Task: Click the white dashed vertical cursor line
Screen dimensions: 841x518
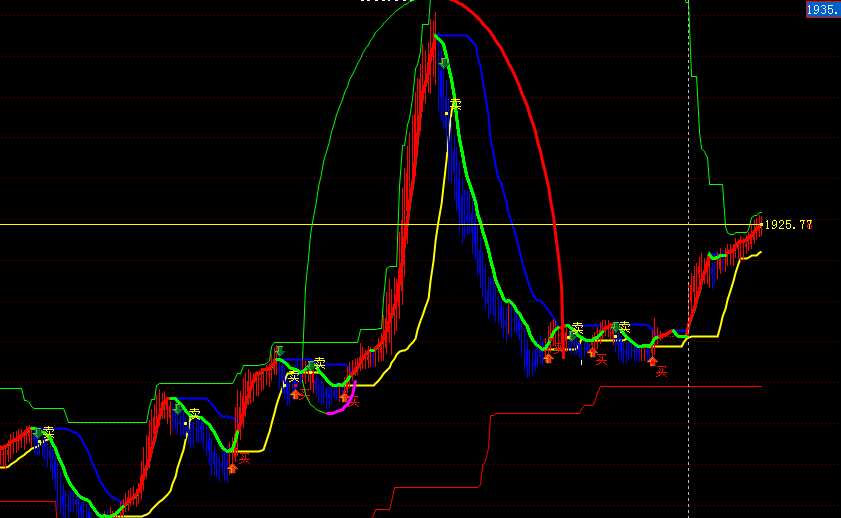Action: click(689, 259)
